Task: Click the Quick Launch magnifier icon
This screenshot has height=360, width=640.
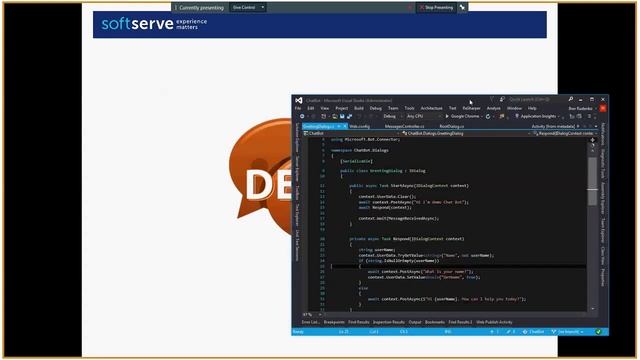Action: pos(571,100)
